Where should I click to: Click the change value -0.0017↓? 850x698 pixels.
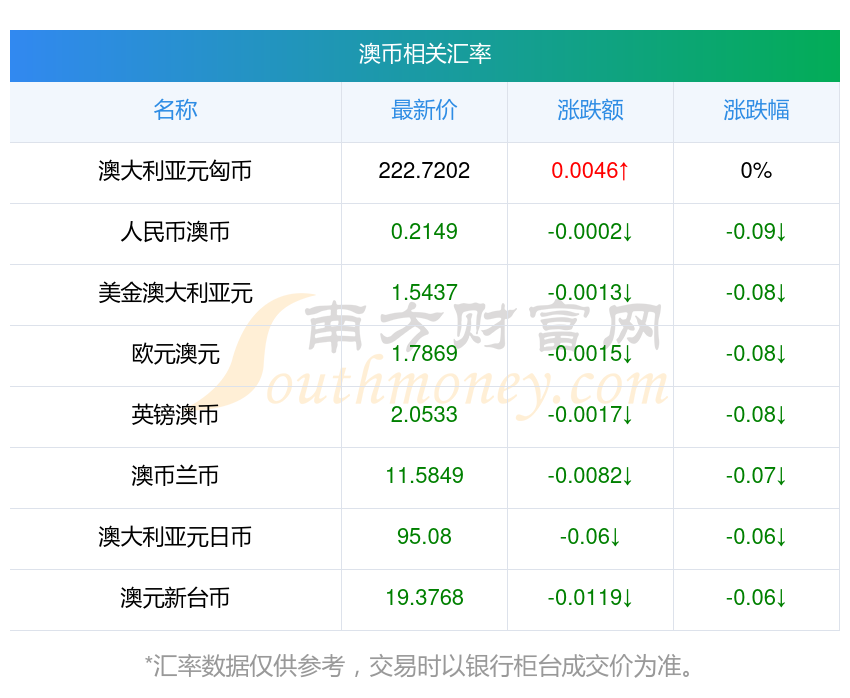(x=590, y=415)
